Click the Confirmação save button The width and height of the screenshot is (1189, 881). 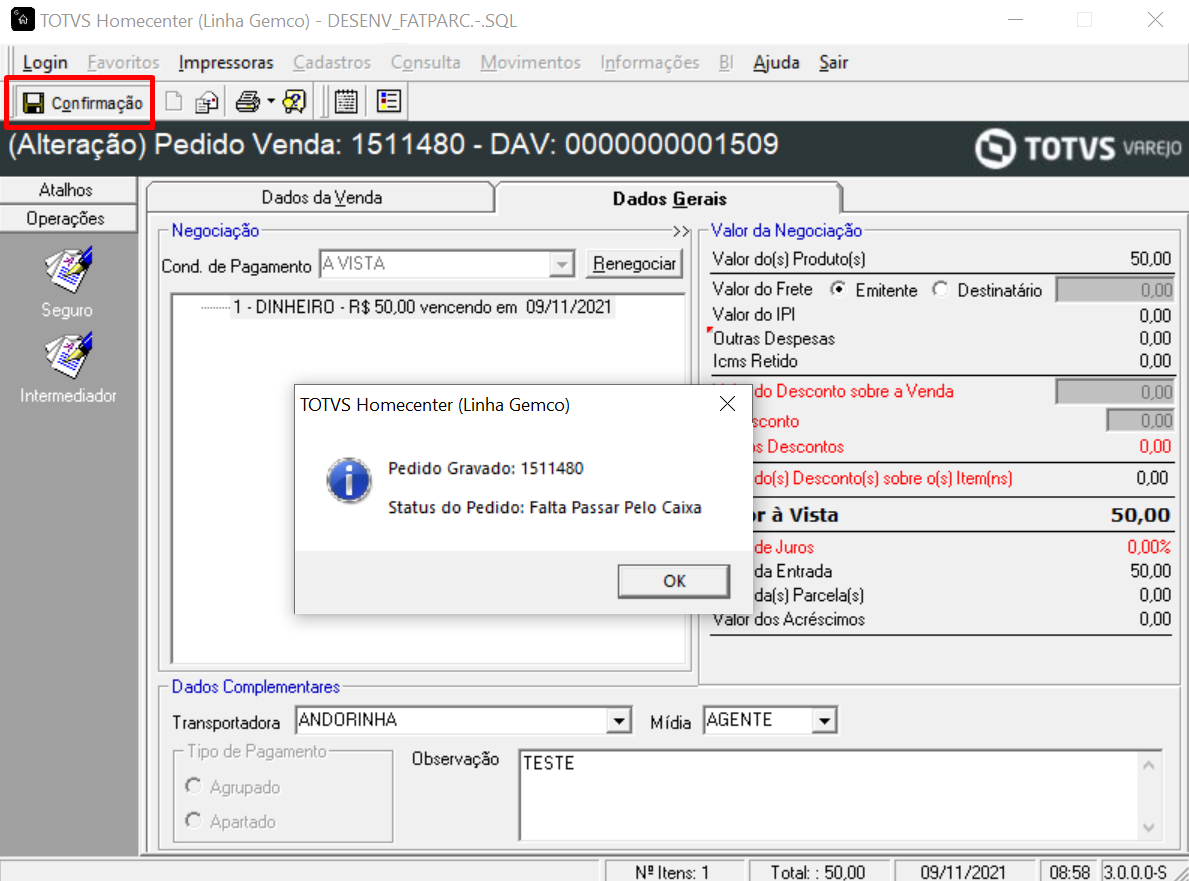click(81, 102)
